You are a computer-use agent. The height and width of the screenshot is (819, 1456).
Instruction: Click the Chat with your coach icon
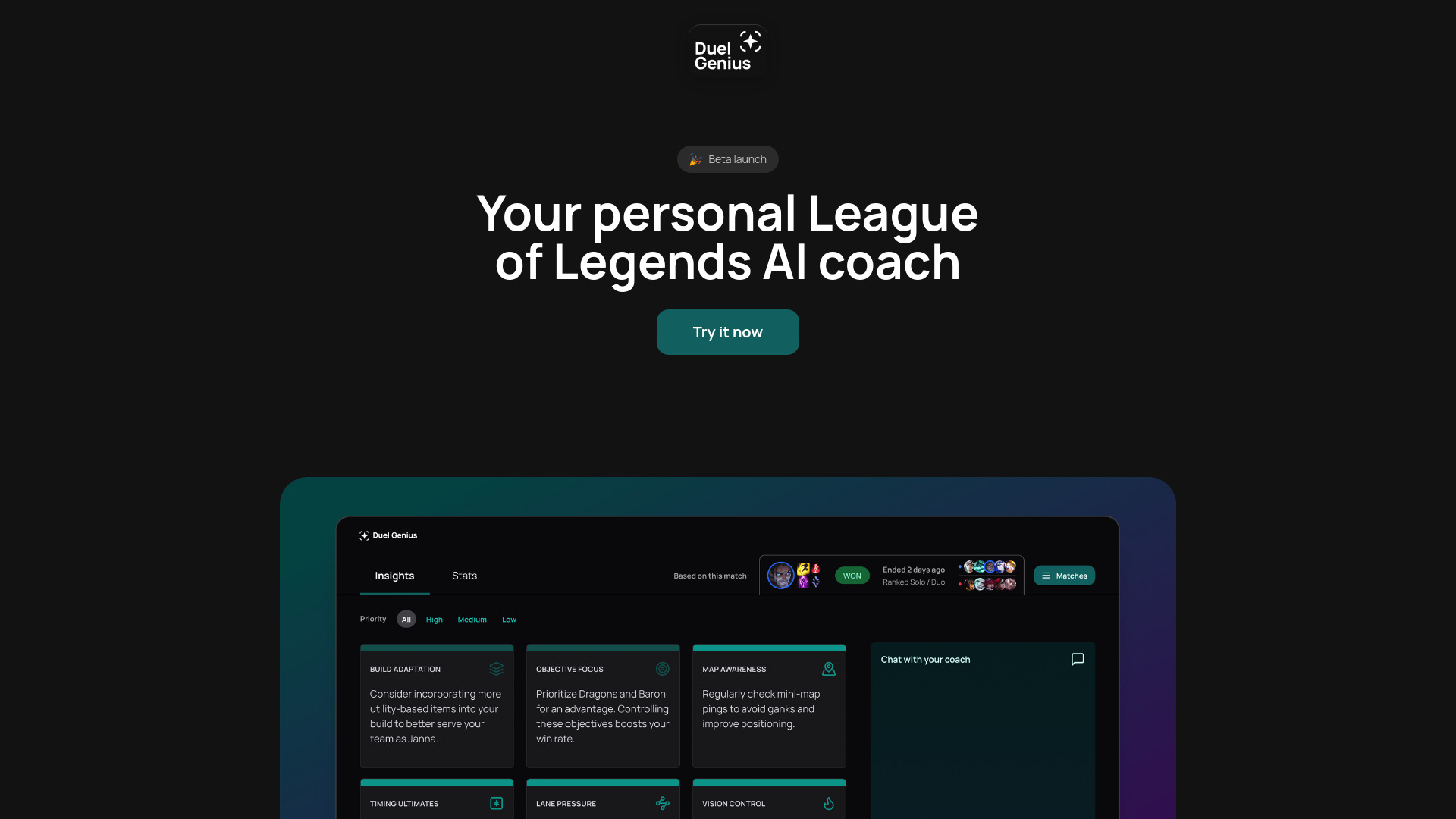[1078, 659]
